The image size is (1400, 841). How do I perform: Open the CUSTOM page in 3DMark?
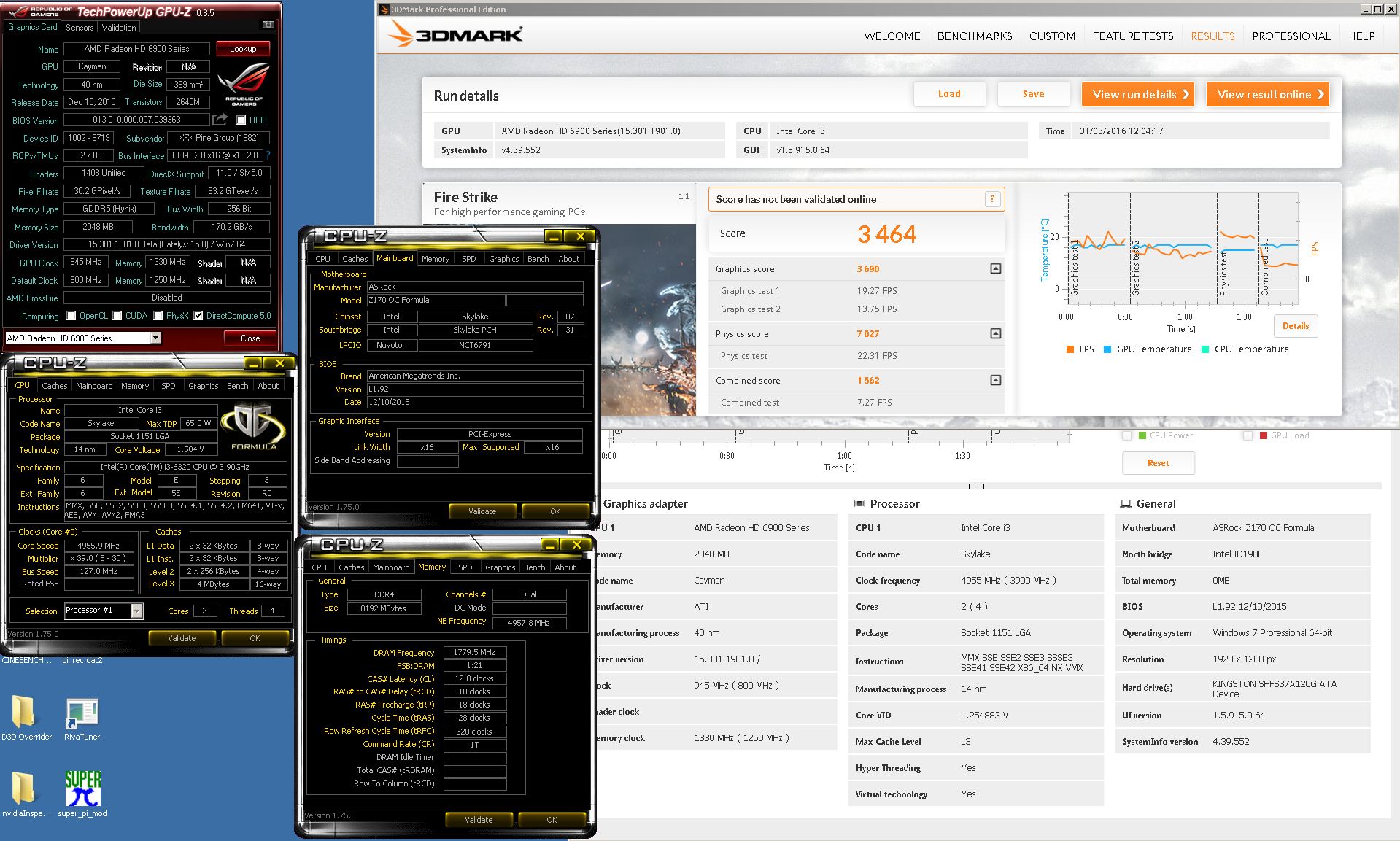tap(1052, 36)
